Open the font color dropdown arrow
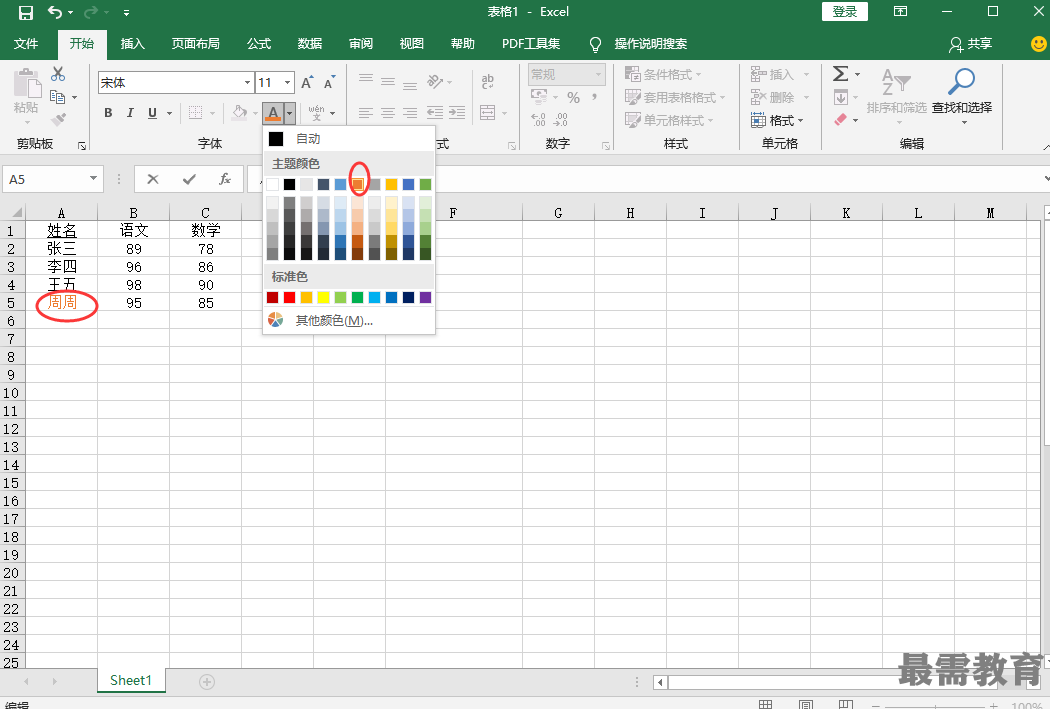 [x=289, y=113]
